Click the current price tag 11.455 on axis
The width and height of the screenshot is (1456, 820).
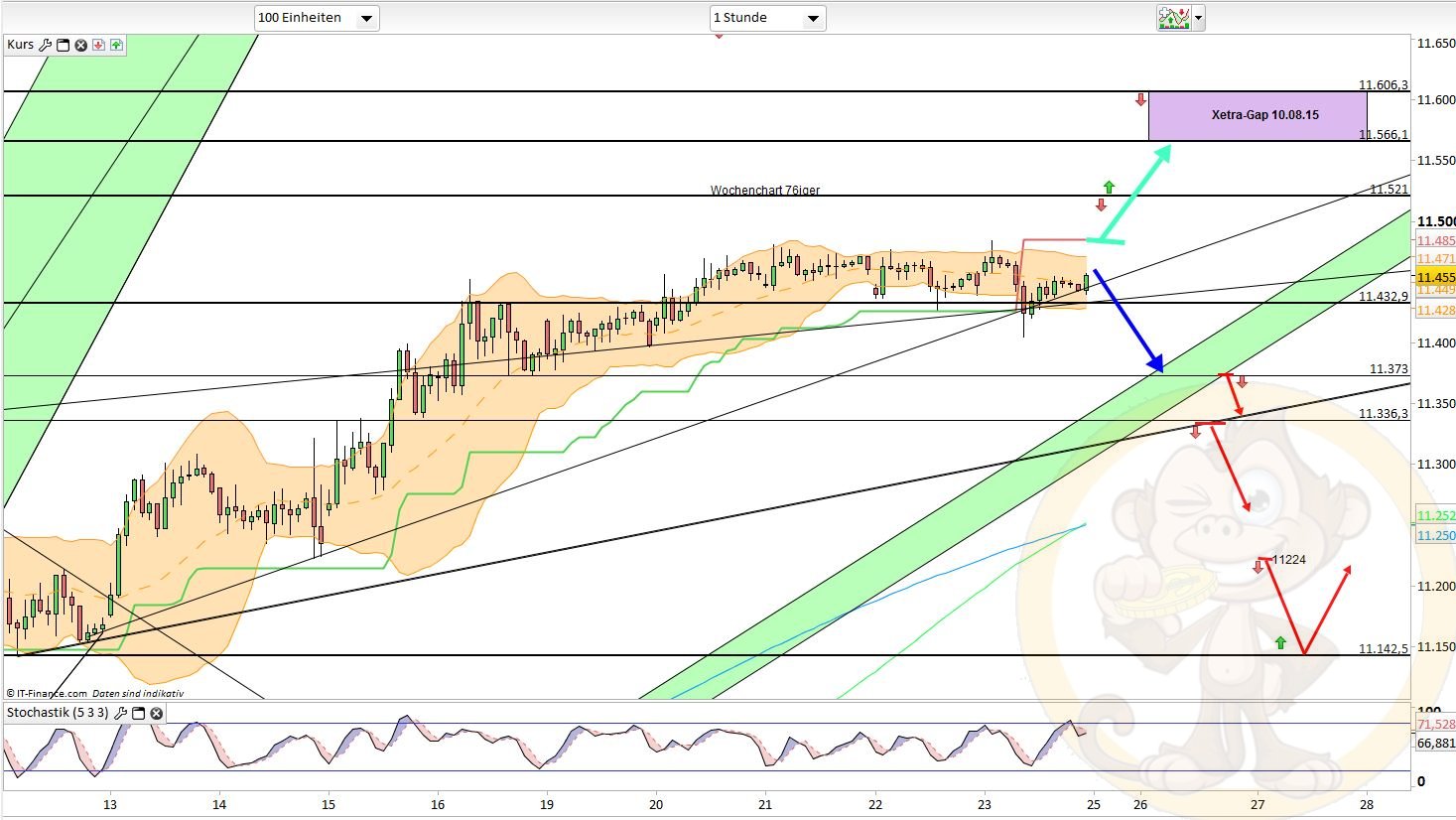[1435, 278]
